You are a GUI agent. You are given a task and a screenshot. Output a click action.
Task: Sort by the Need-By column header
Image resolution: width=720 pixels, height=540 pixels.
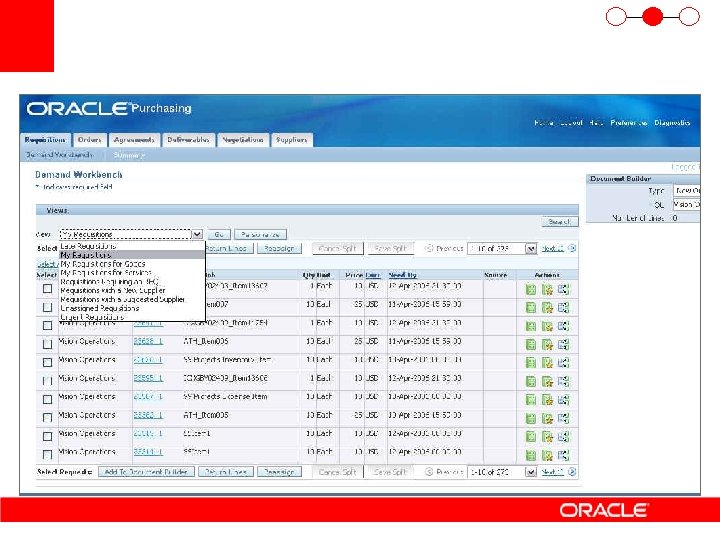[402, 275]
